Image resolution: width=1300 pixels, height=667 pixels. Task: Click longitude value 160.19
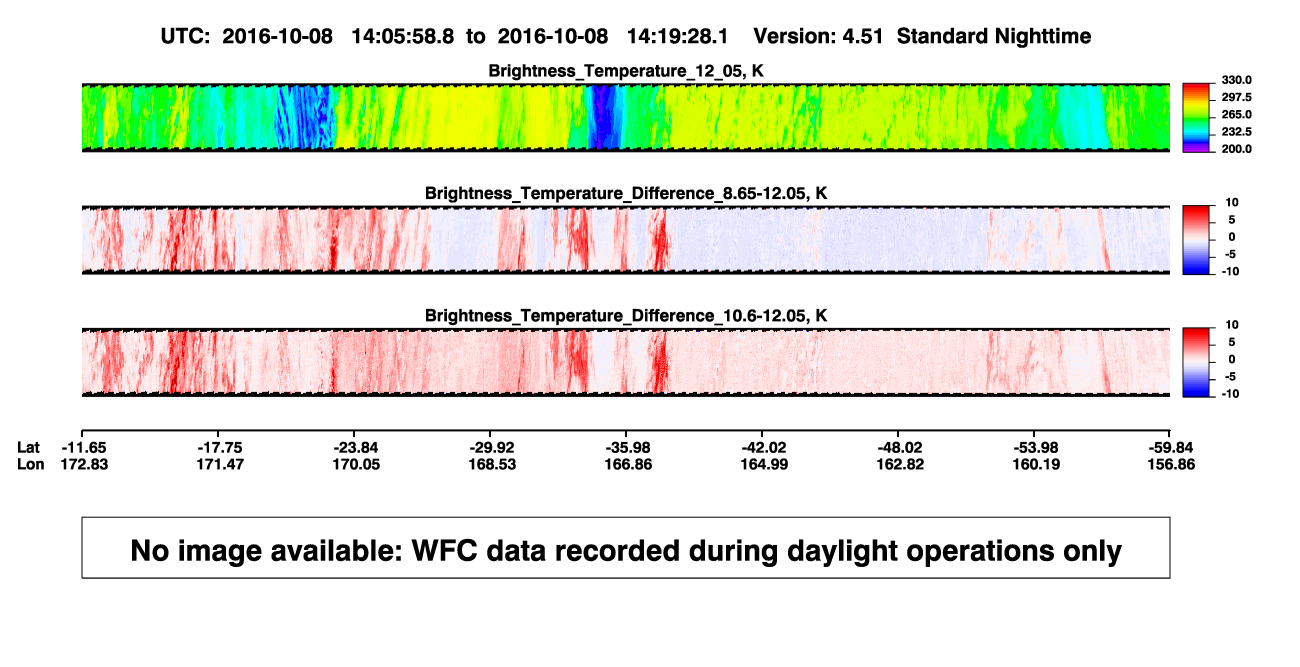(1034, 464)
